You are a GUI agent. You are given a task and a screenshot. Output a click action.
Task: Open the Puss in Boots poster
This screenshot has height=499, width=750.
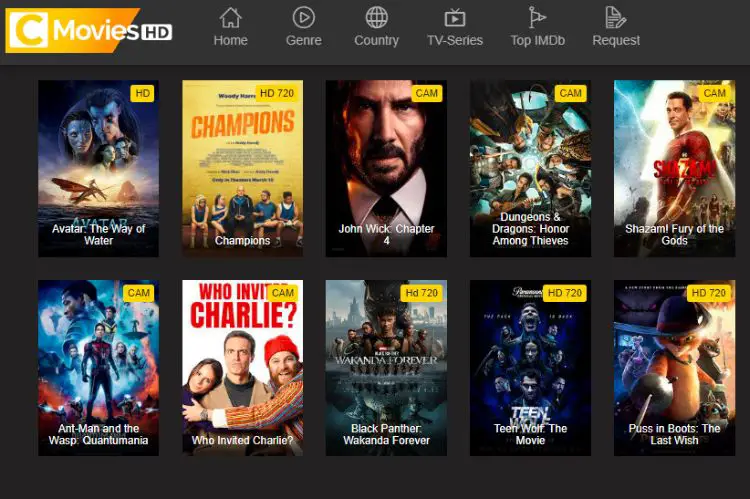[x=674, y=367]
